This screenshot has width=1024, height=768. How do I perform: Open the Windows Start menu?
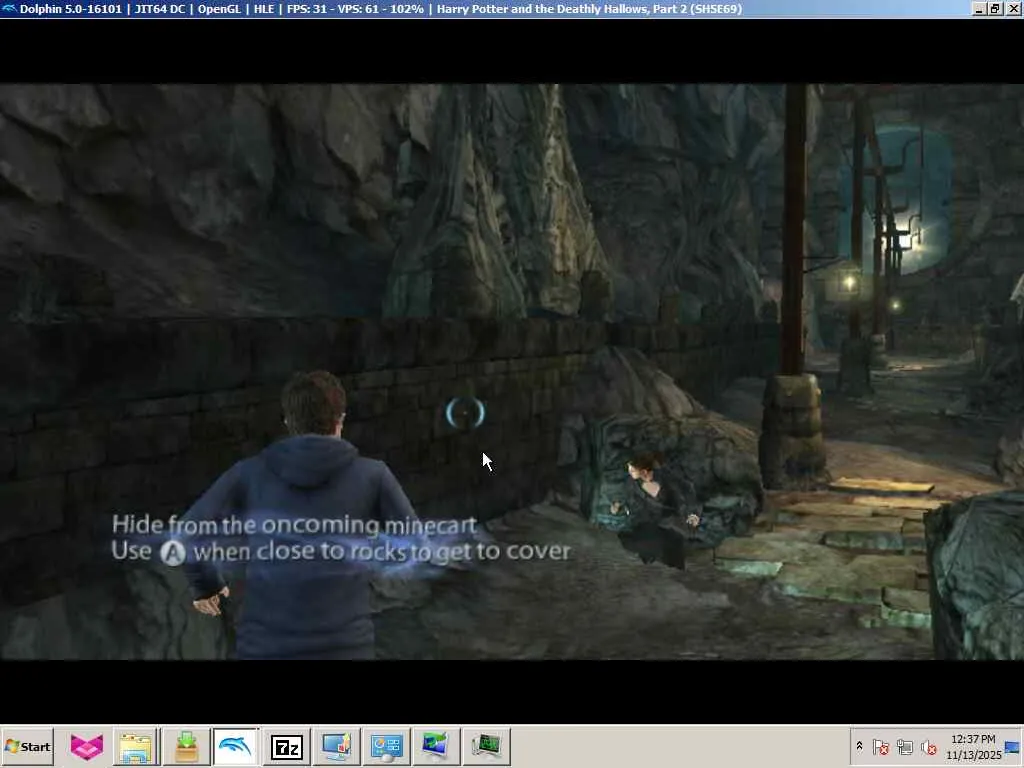coord(27,746)
